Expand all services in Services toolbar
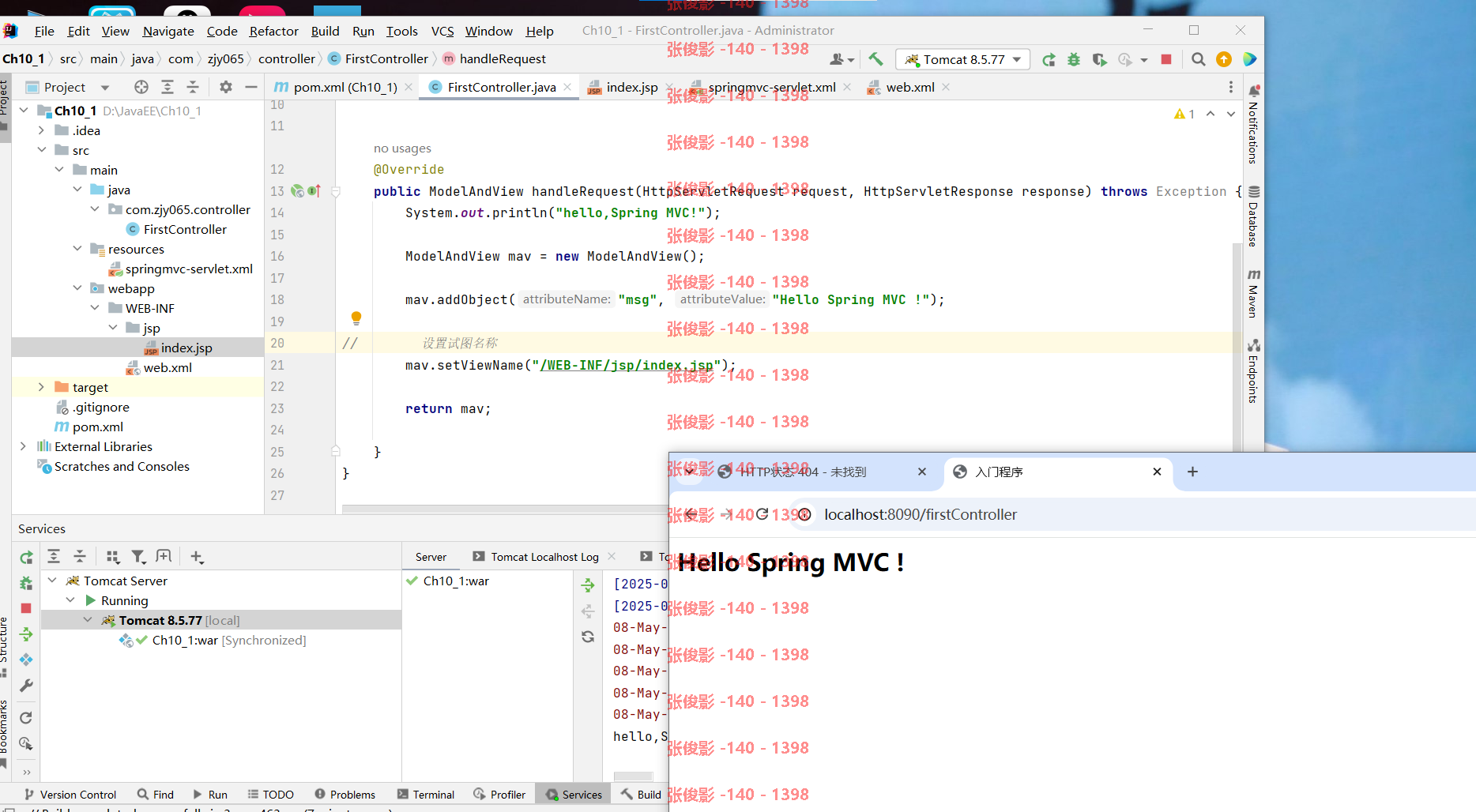The image size is (1476, 812). pyautogui.click(x=54, y=557)
